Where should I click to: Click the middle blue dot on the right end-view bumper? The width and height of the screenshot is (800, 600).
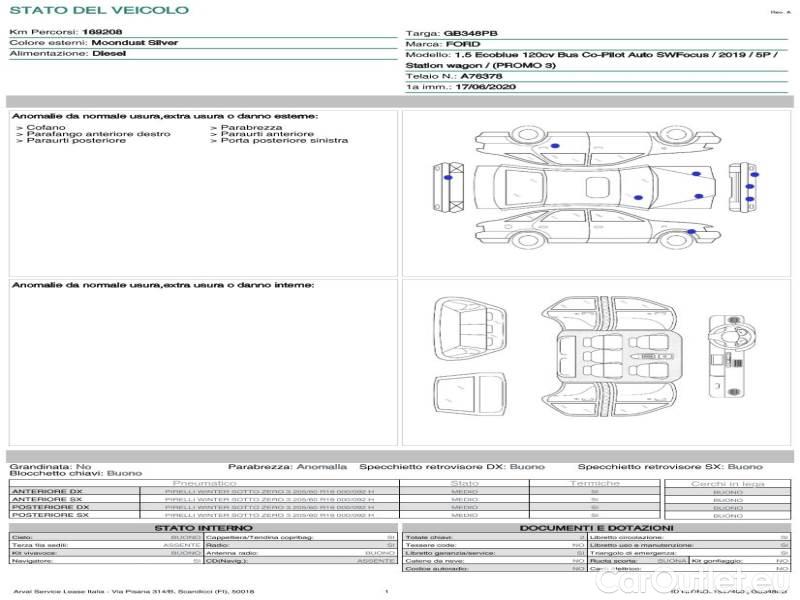(749, 185)
